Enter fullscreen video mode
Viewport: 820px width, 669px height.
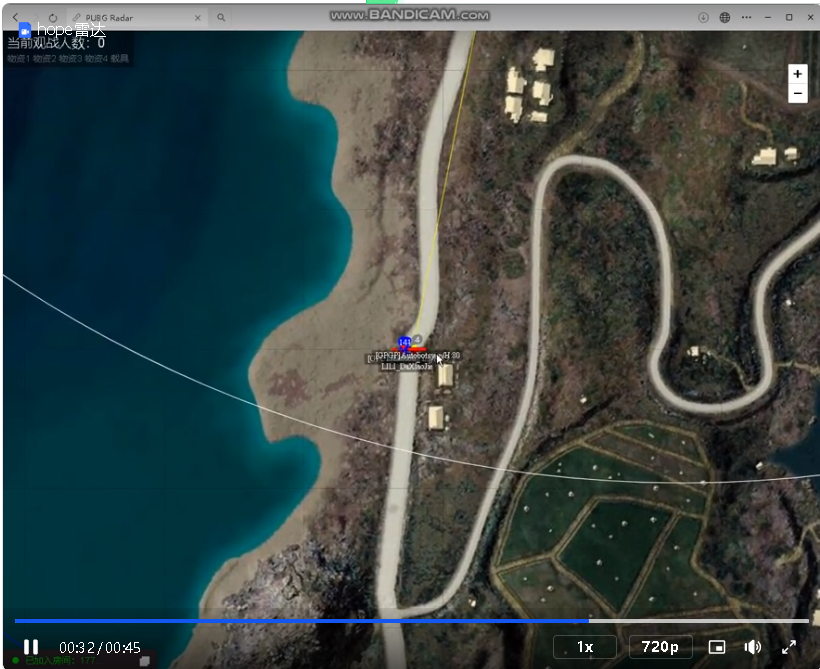[788, 647]
